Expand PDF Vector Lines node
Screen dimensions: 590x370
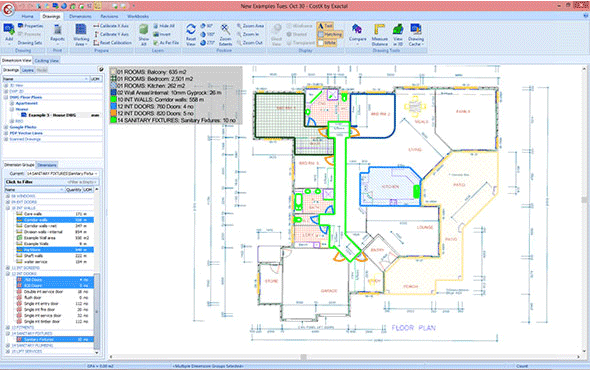tap(6, 133)
